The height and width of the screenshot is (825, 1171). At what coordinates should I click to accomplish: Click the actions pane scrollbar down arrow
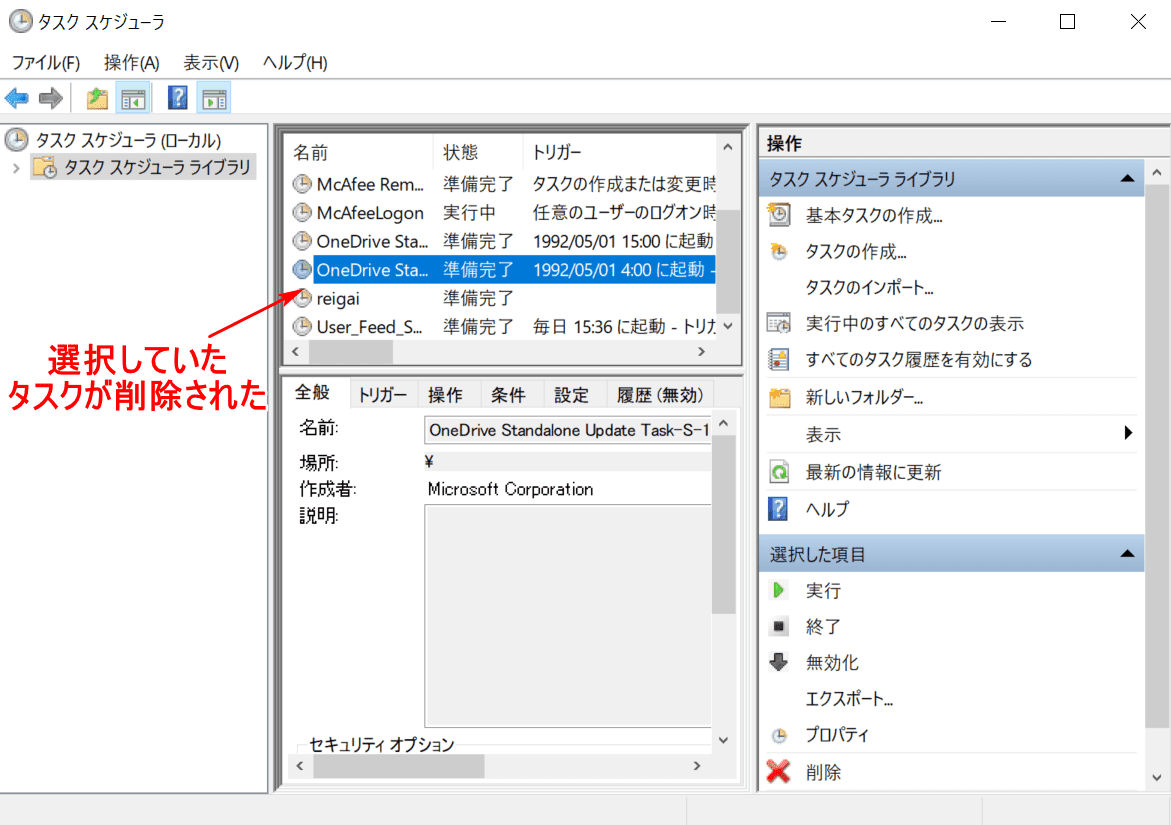click(x=1157, y=777)
